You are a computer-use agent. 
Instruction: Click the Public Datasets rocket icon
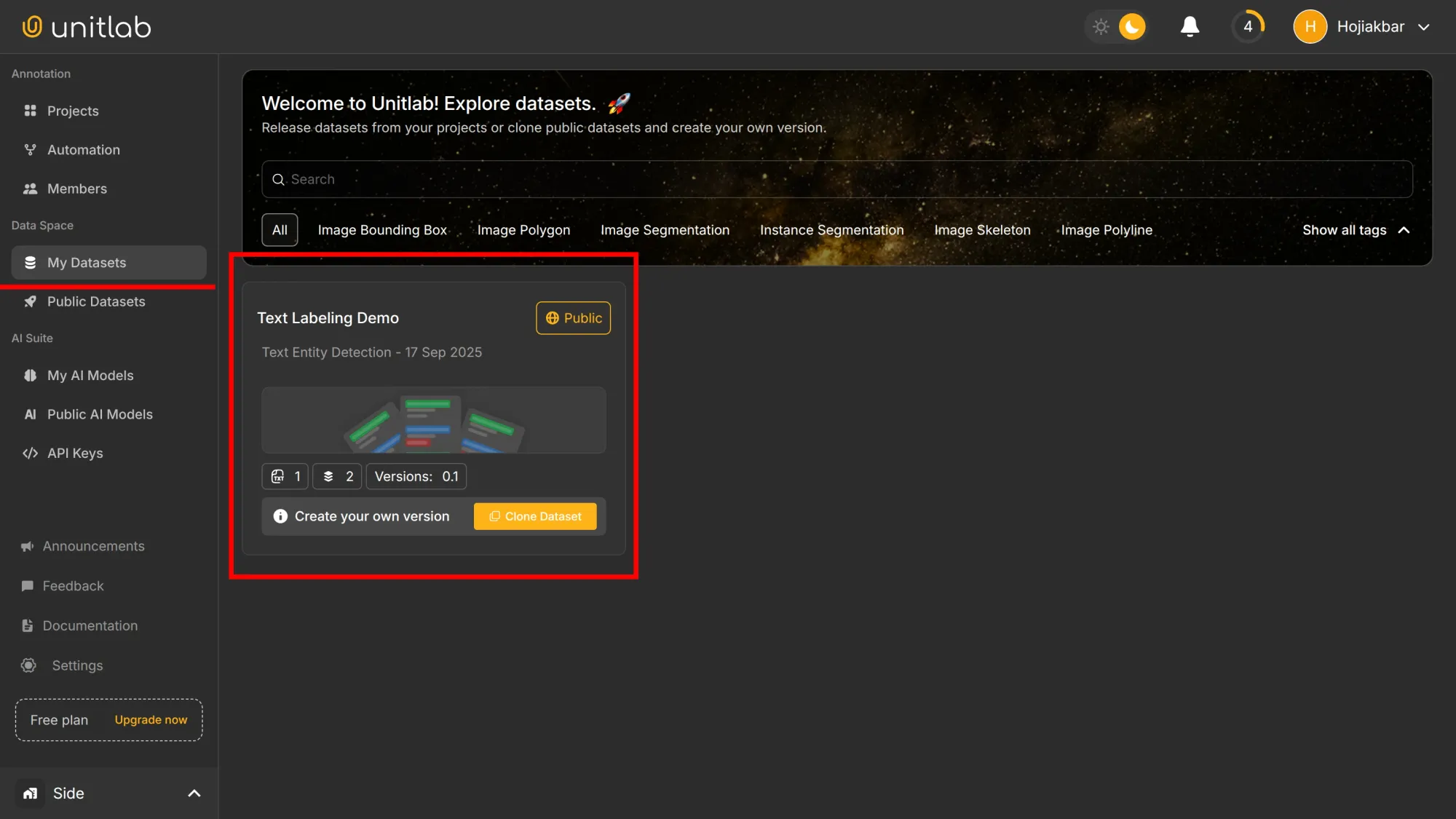coord(30,301)
